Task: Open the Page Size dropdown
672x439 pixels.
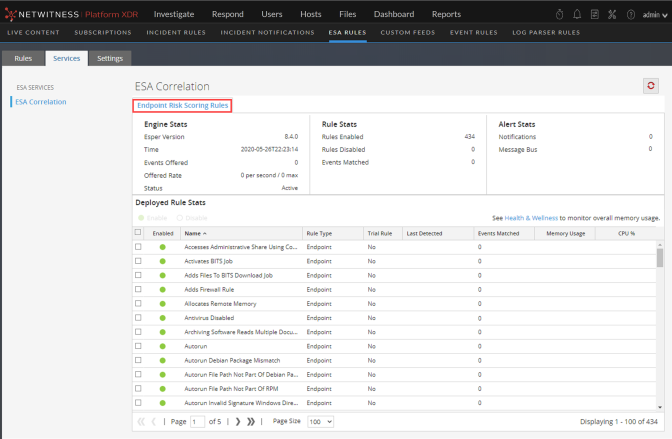Action: [x=321, y=422]
